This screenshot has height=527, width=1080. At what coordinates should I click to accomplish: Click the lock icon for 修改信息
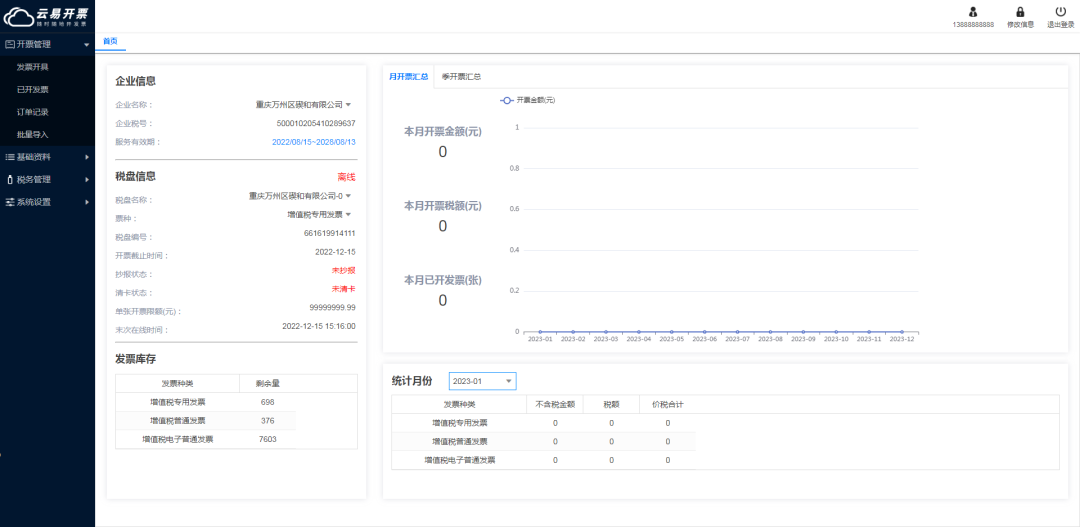tap(1020, 12)
